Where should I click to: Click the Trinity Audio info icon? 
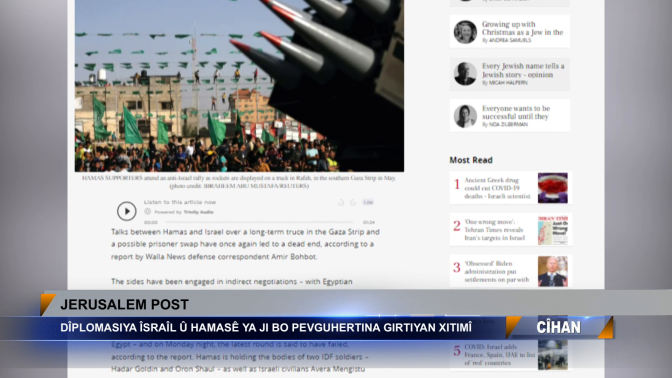coord(147,212)
